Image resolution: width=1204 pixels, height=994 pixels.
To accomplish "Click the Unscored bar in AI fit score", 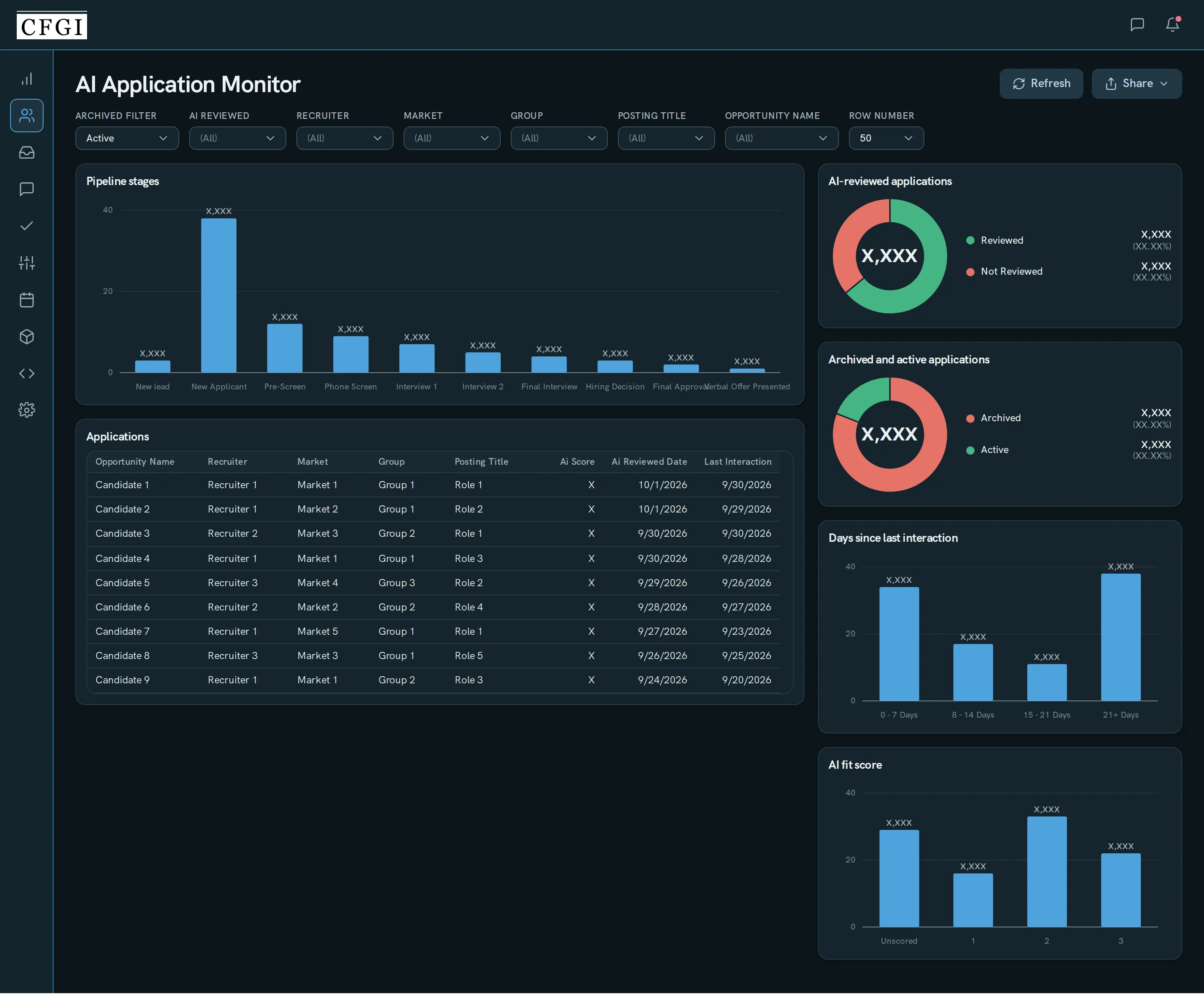I will 899,878.
